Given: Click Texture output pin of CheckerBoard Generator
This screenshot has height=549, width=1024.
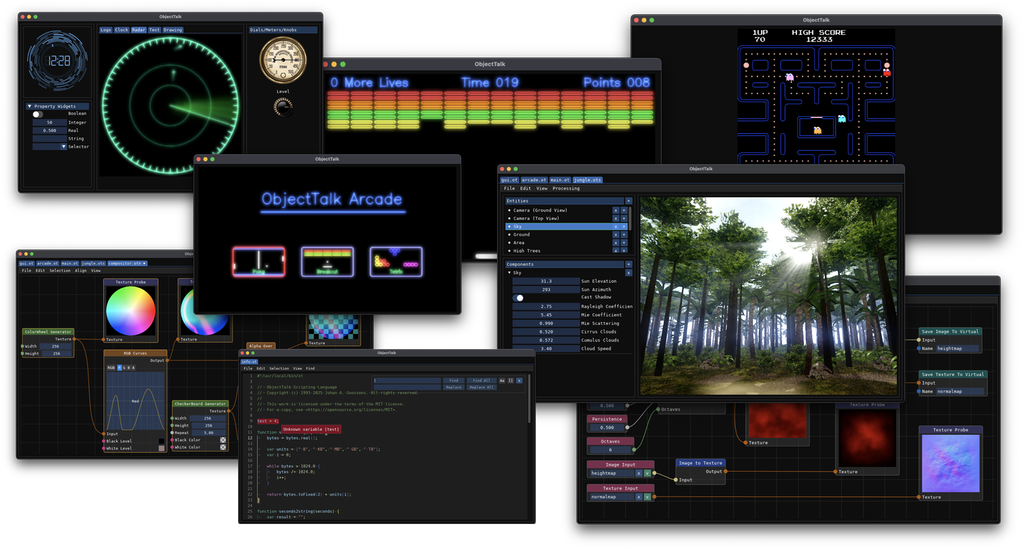Looking at the screenshot, I should pos(229,411).
